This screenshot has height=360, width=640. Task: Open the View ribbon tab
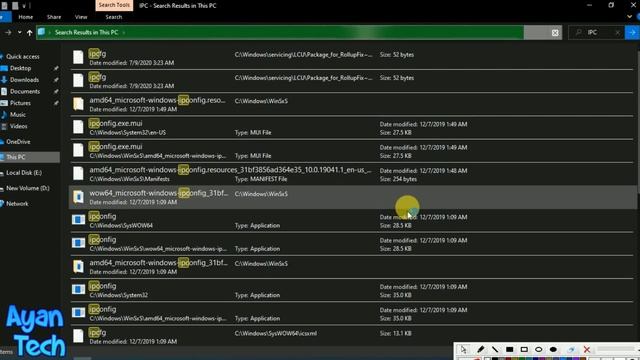(81, 17)
